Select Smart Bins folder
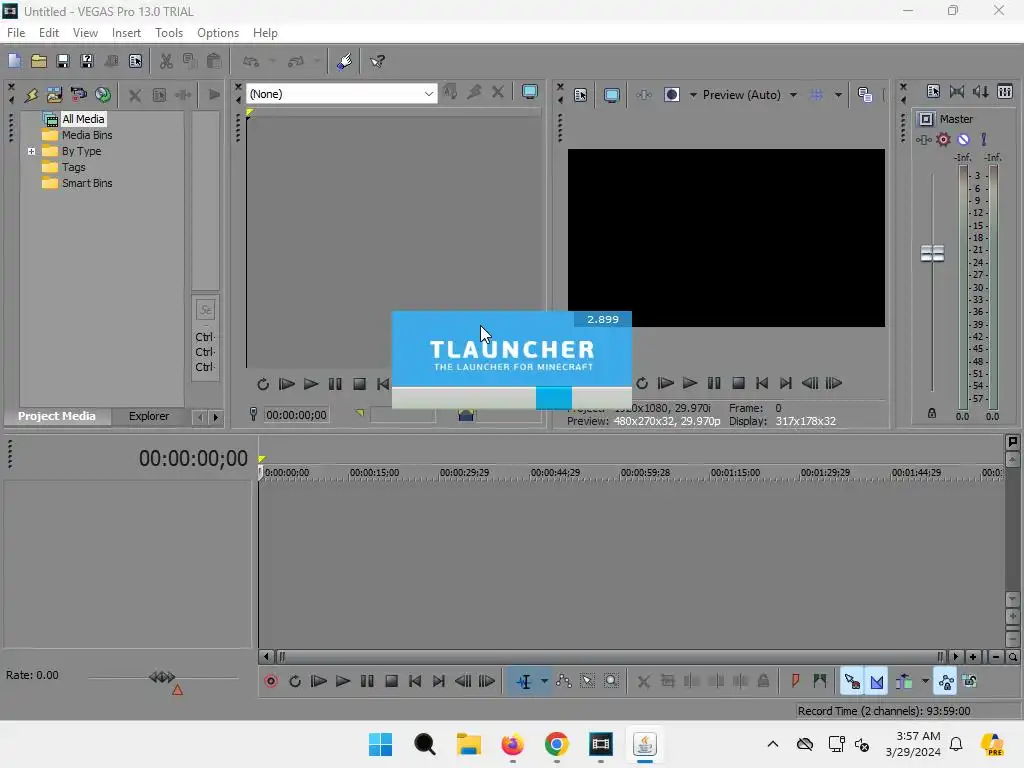This screenshot has width=1024, height=768. click(87, 184)
